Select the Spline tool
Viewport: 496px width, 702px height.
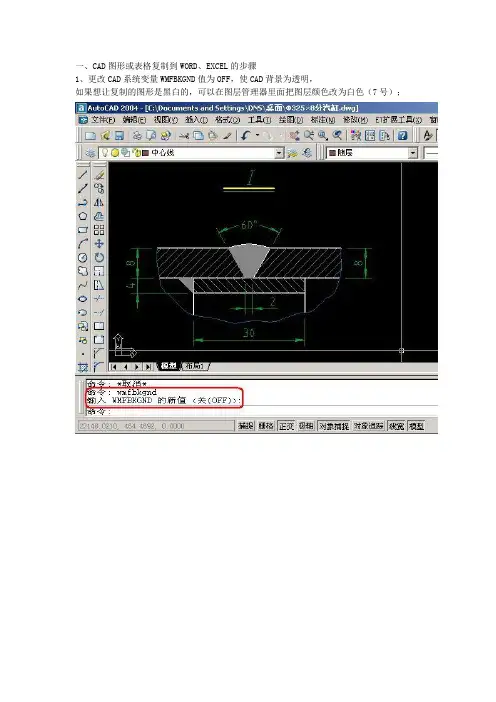(x=83, y=285)
